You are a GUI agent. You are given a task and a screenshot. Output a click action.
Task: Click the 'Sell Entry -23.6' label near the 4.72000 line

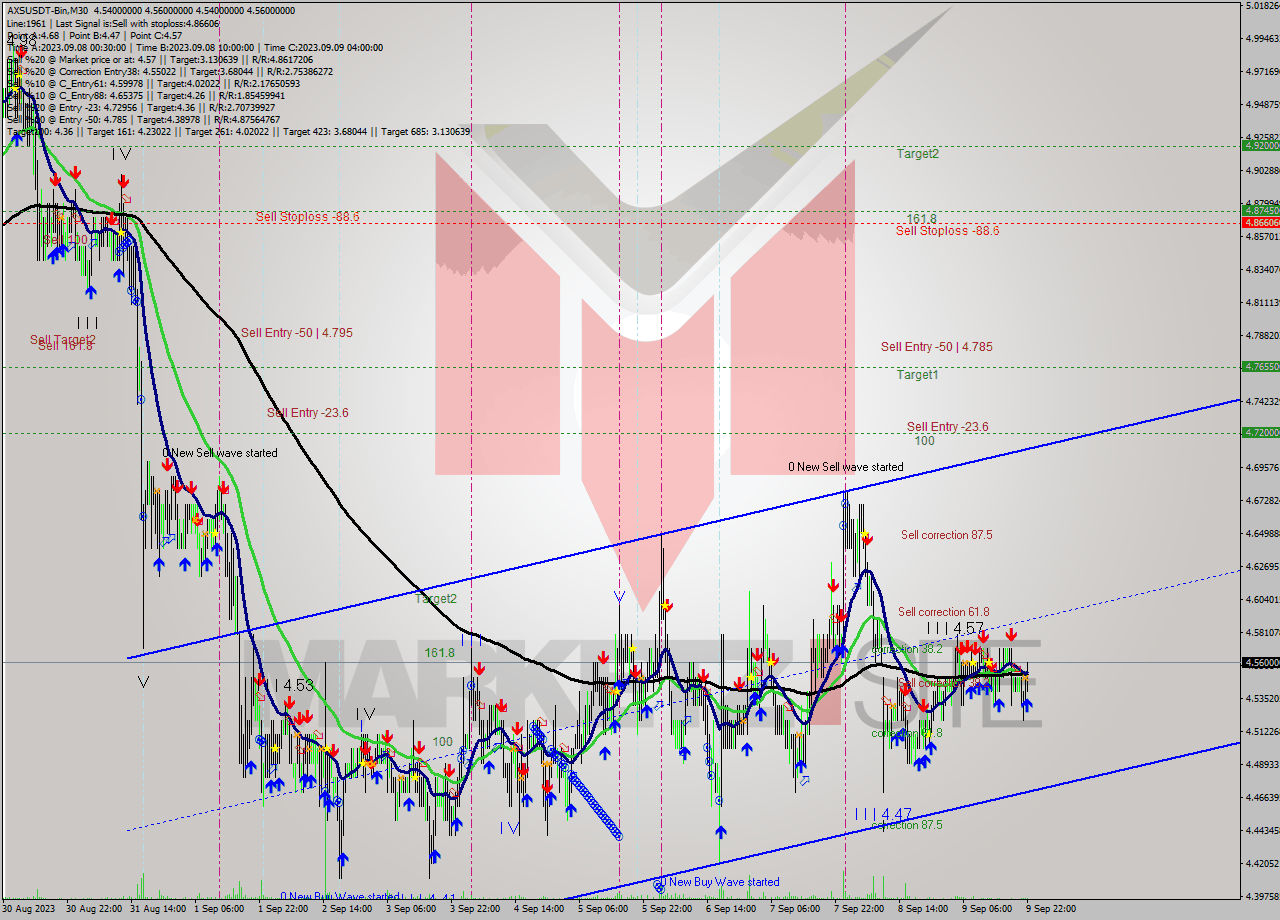(948, 427)
